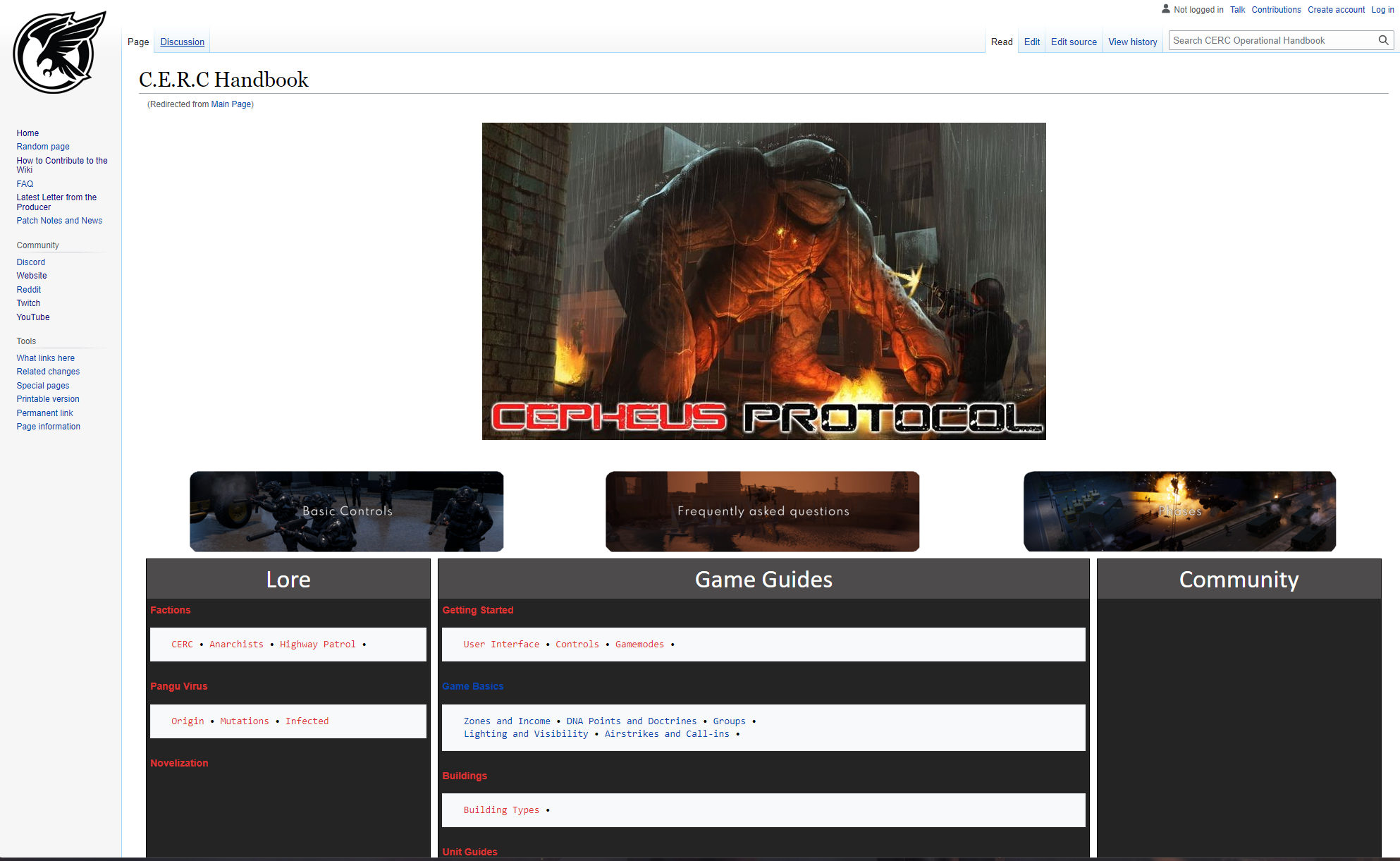Open Zones and Income guide
The image size is (1400, 861).
pos(507,721)
